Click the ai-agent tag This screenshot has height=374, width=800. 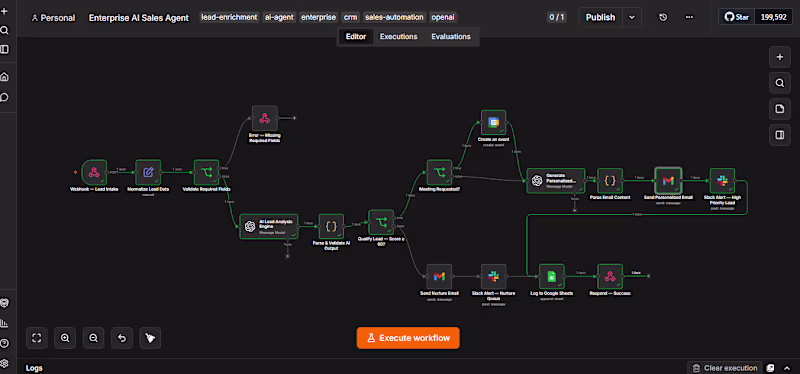coord(279,17)
